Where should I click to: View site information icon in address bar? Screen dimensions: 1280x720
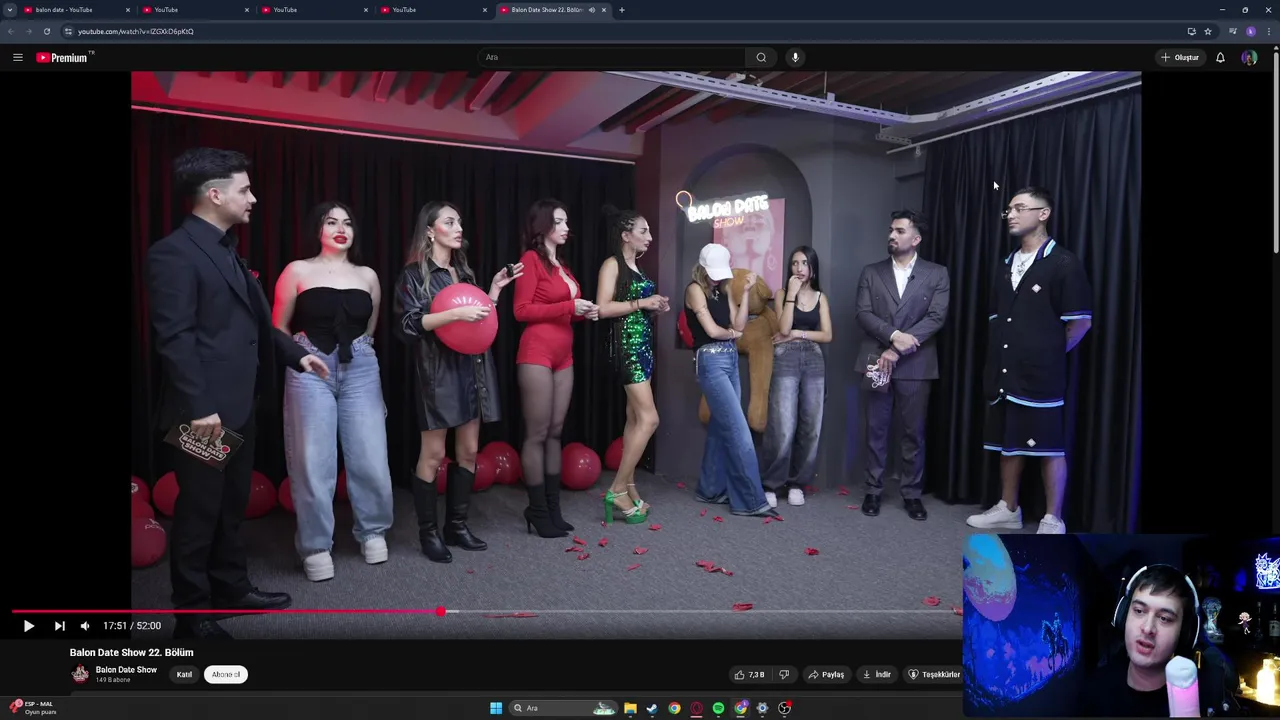pyautogui.click(x=68, y=31)
